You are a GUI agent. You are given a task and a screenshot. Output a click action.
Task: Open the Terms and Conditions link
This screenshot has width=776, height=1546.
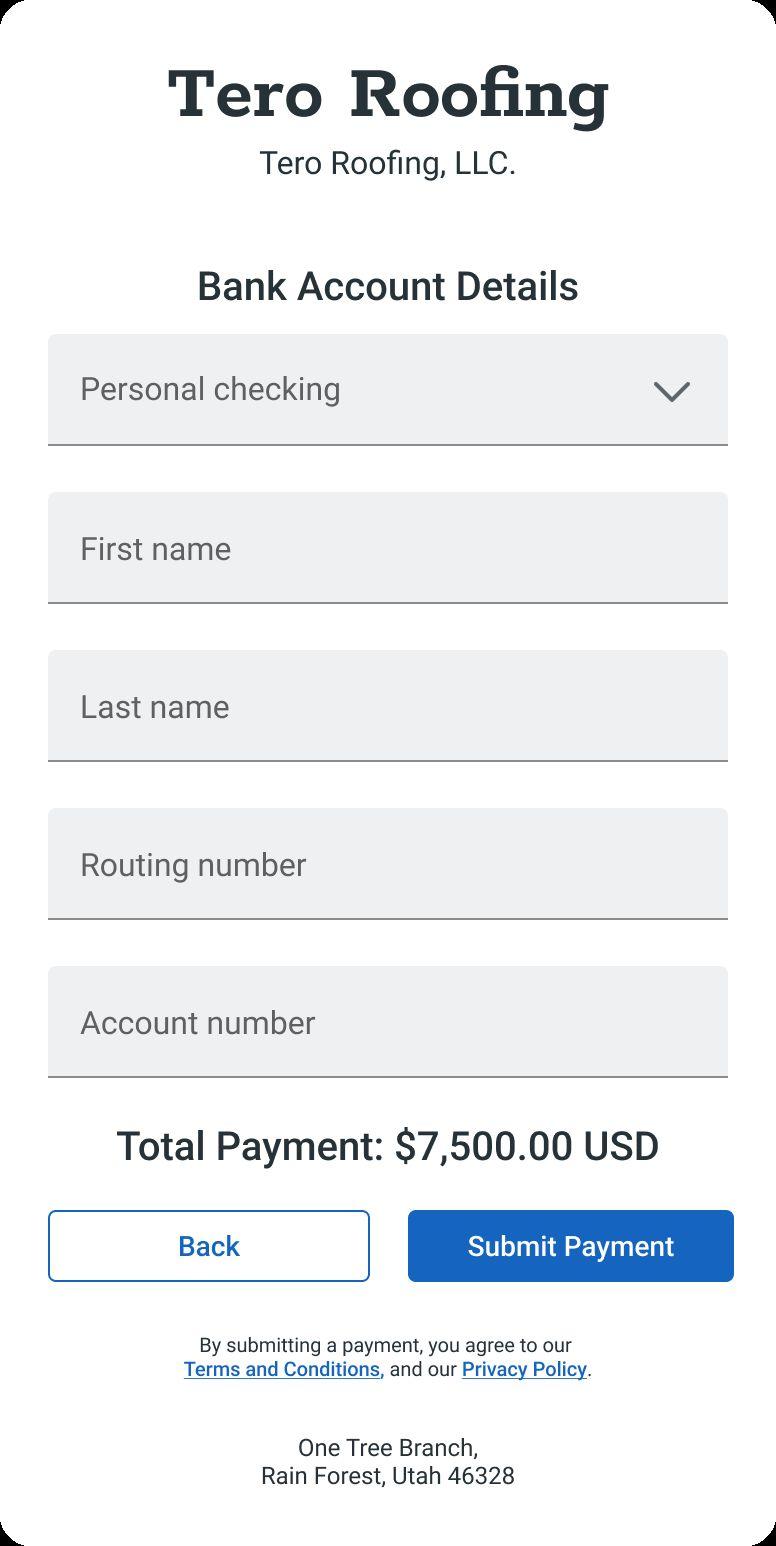point(283,1369)
